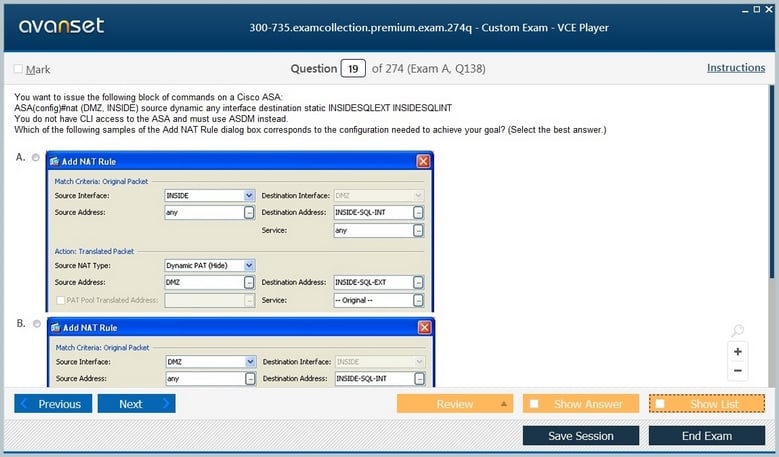The image size is (779, 457).
Task: Expand the Review button arrow
Action: pyautogui.click(x=504, y=404)
